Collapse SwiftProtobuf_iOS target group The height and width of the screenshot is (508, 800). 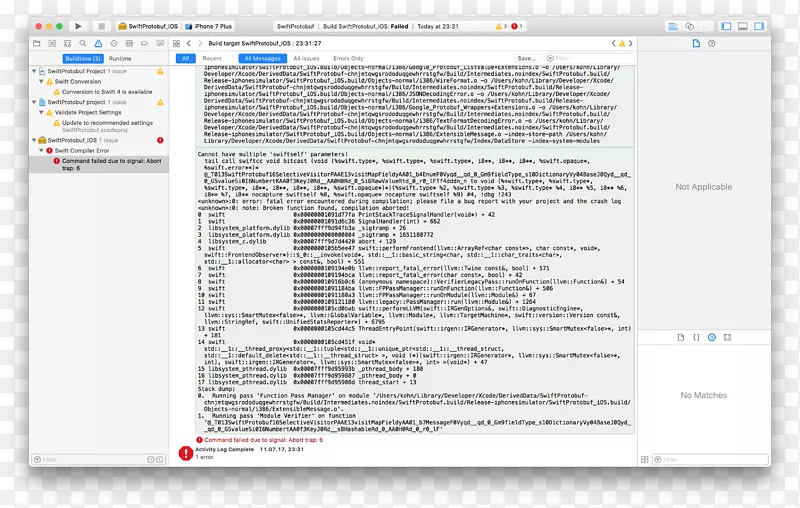click(x=34, y=140)
